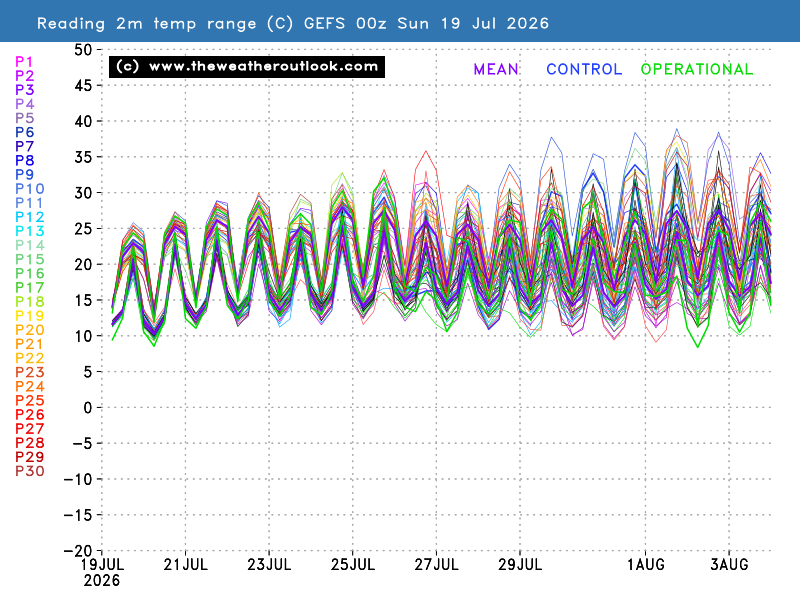This screenshot has width=800, height=600.
Task: Click the P10 legend label
Action: (30, 189)
